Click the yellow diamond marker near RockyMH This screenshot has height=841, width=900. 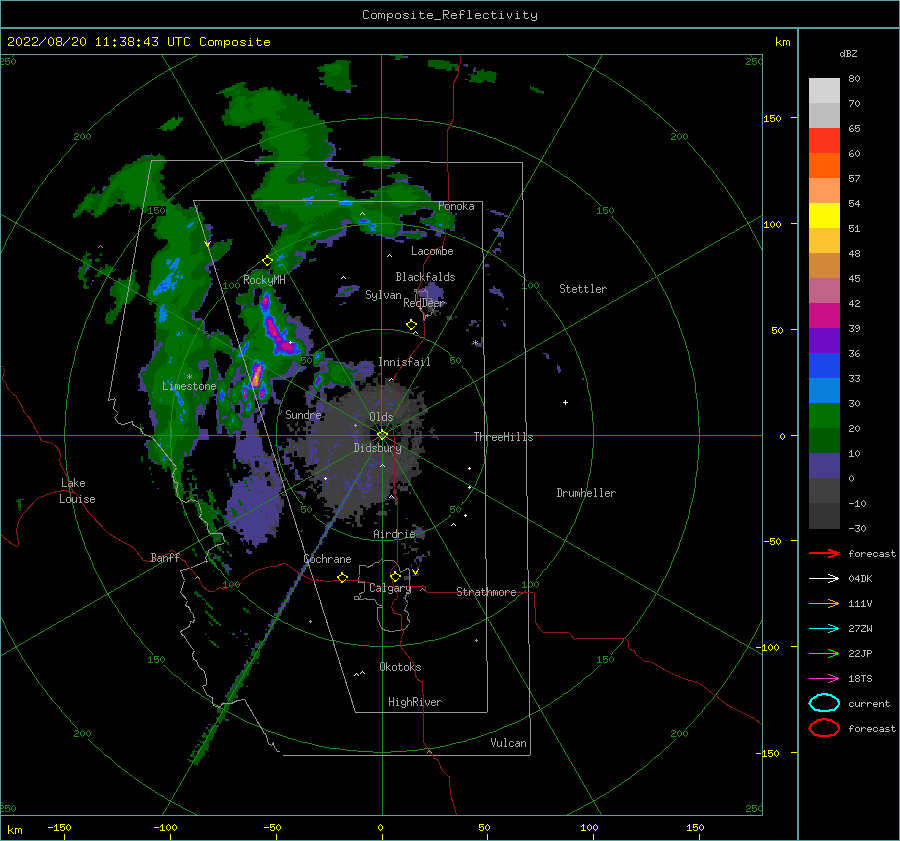[x=267, y=261]
